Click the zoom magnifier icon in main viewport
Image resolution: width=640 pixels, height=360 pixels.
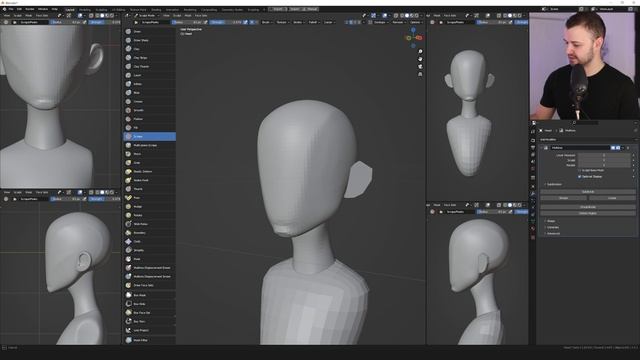420,51
